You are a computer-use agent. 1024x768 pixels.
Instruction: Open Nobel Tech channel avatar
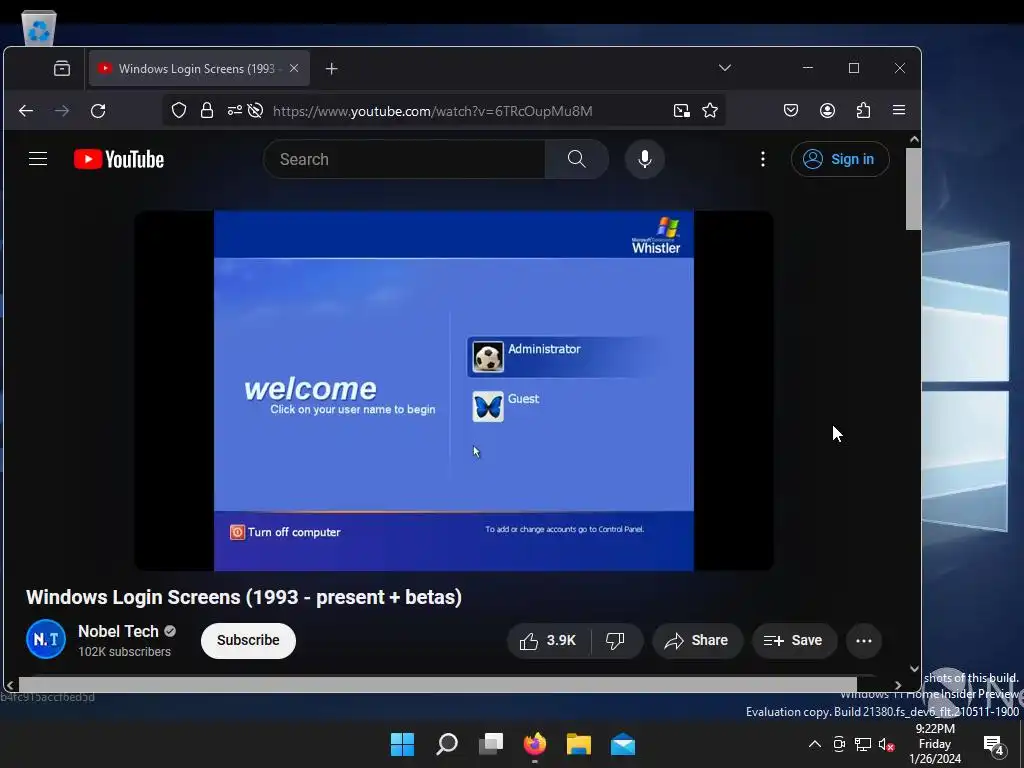pyautogui.click(x=46, y=639)
